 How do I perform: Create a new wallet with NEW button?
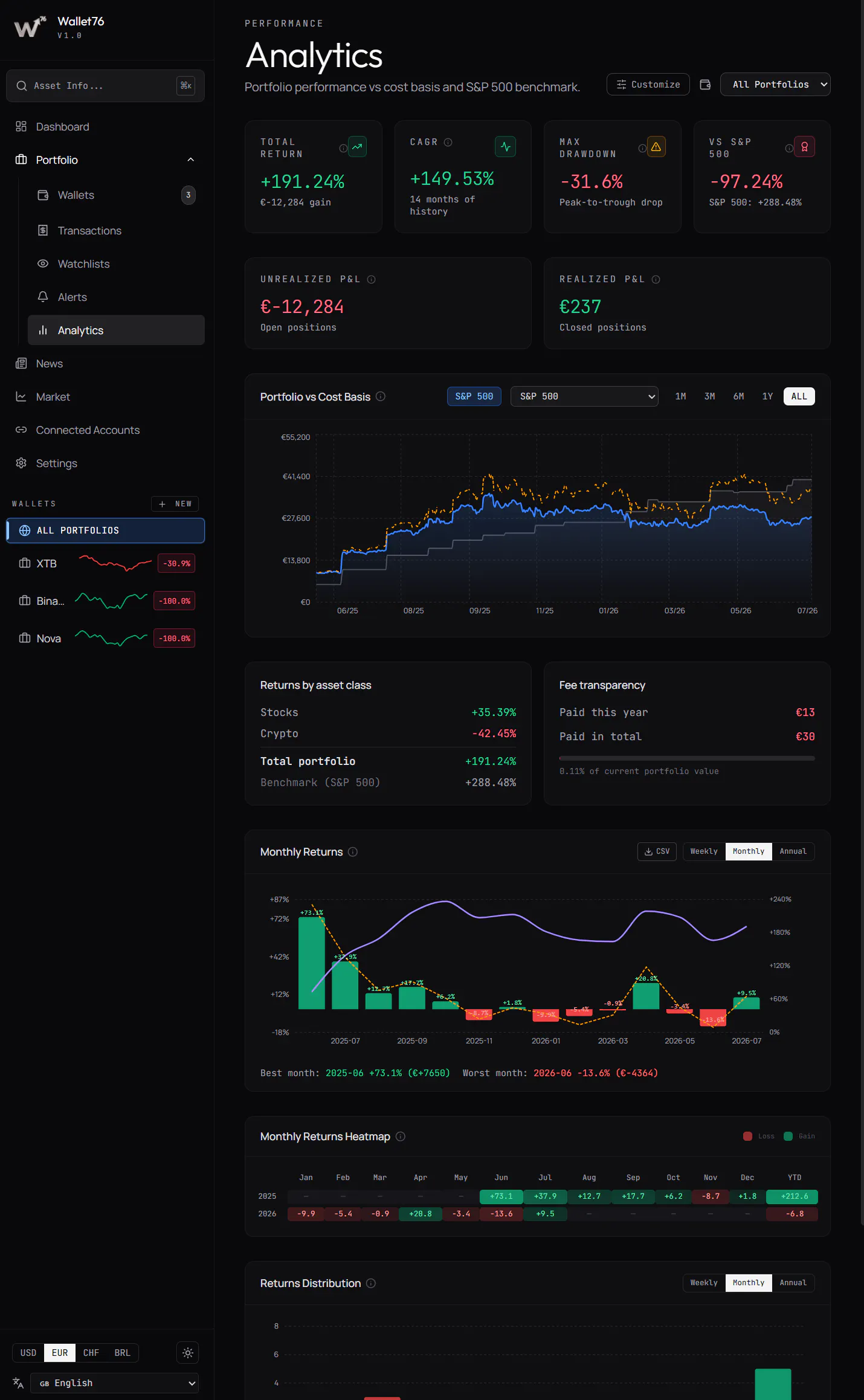pyautogui.click(x=175, y=504)
